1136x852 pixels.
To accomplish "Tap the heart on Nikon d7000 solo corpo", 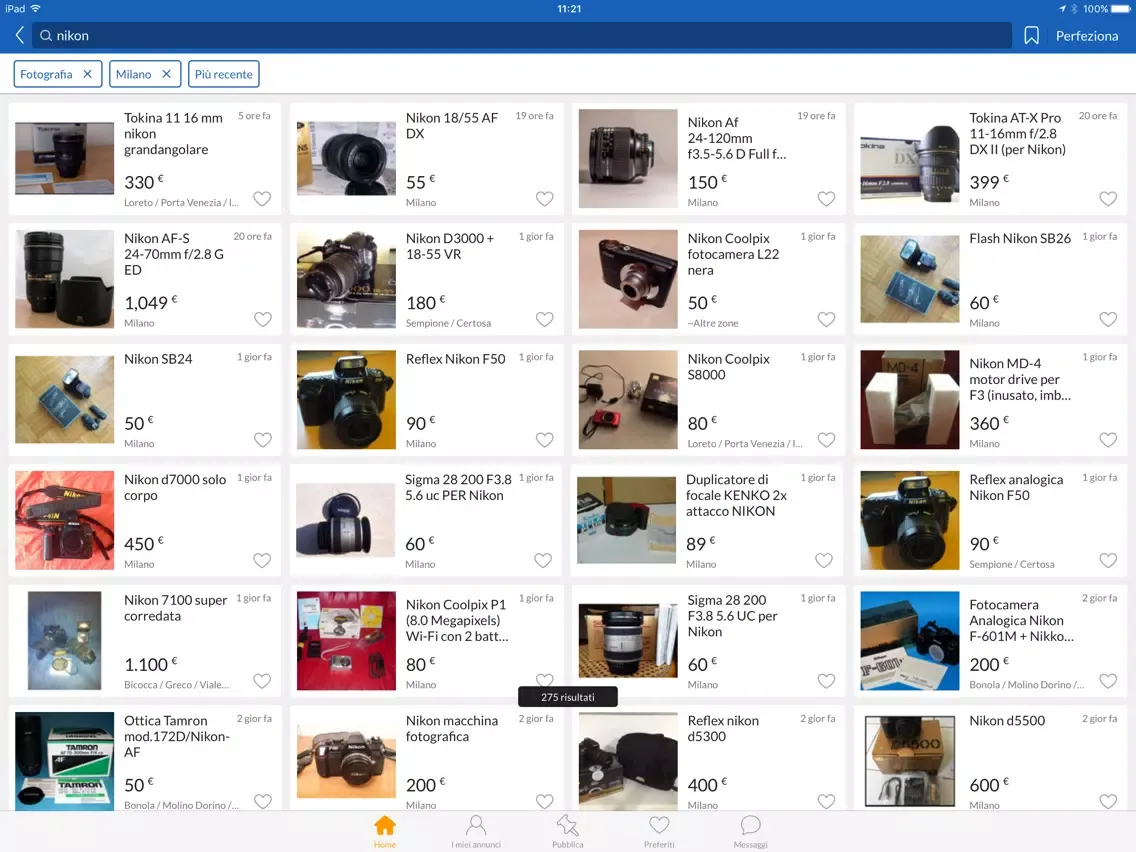I will 262,561.
